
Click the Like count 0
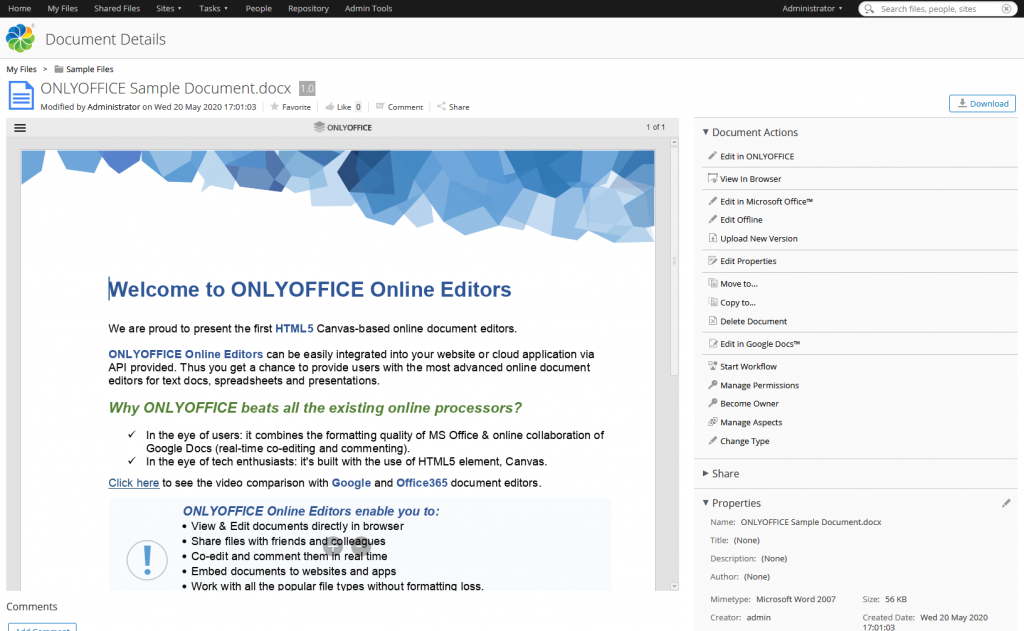(x=358, y=107)
